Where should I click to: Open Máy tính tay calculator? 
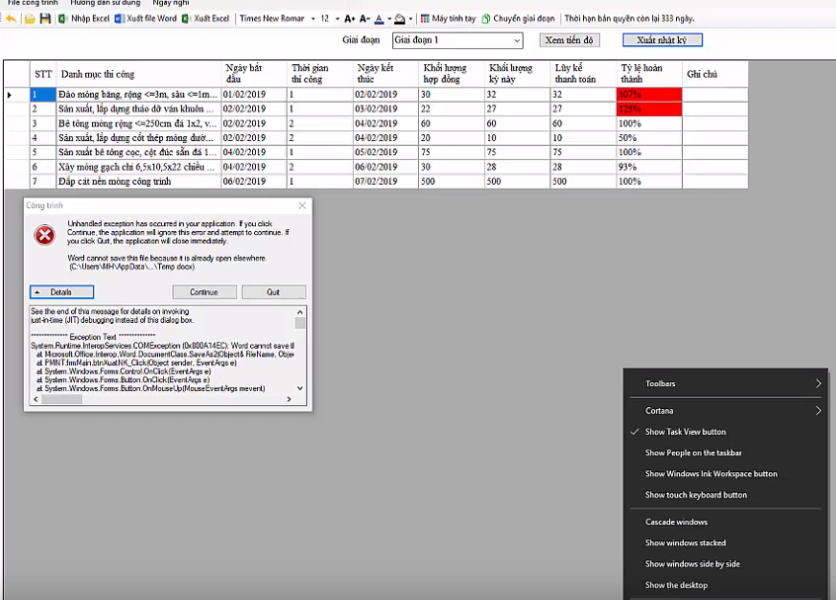tap(448, 19)
